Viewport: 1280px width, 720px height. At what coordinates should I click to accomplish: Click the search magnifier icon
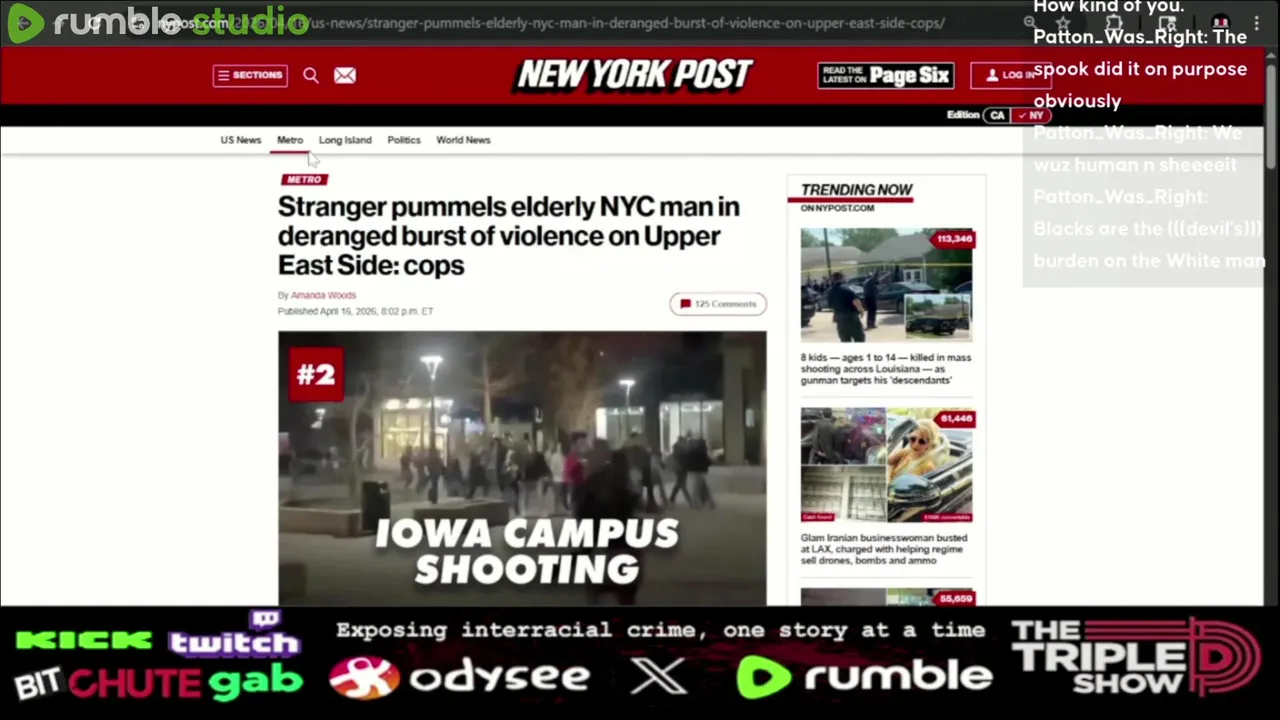pos(311,75)
